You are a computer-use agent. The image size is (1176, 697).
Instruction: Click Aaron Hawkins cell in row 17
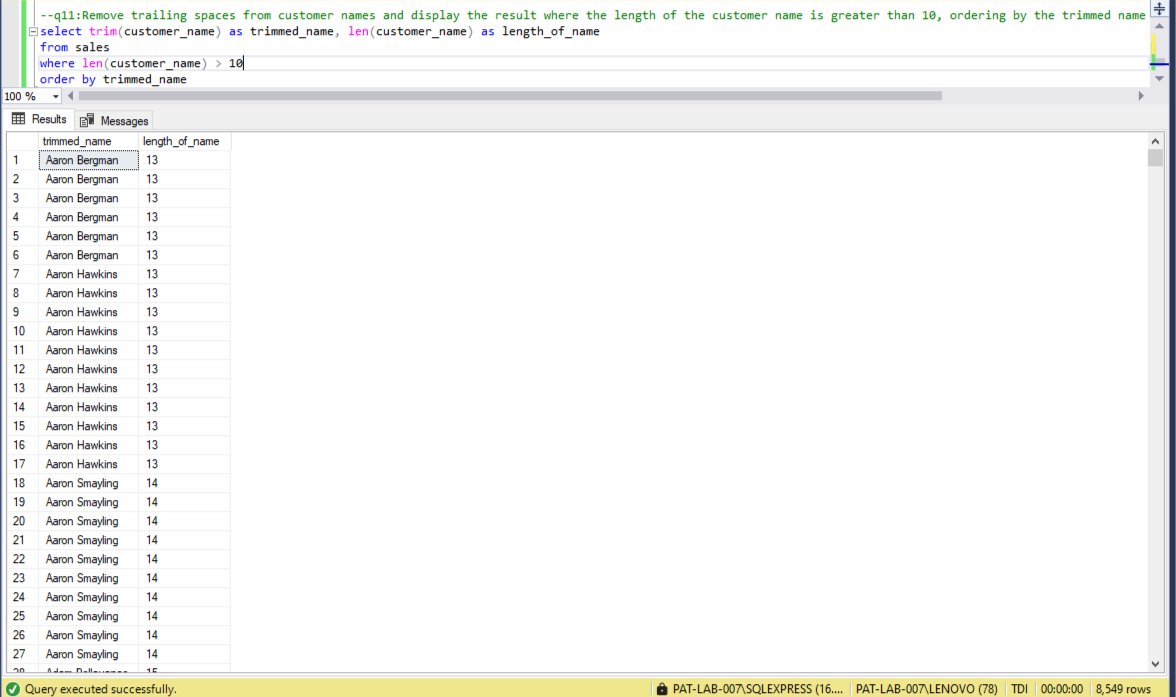pyautogui.click(x=88, y=464)
